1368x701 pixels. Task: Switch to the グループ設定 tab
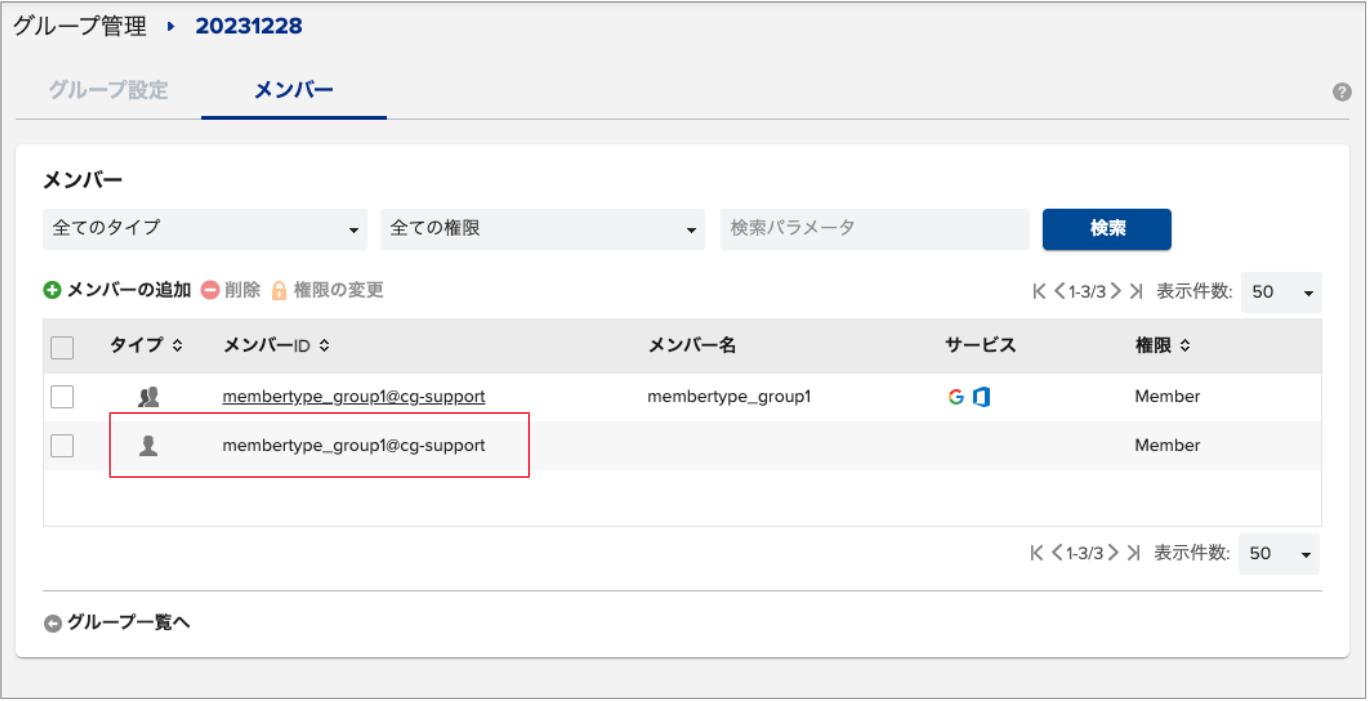tap(108, 90)
